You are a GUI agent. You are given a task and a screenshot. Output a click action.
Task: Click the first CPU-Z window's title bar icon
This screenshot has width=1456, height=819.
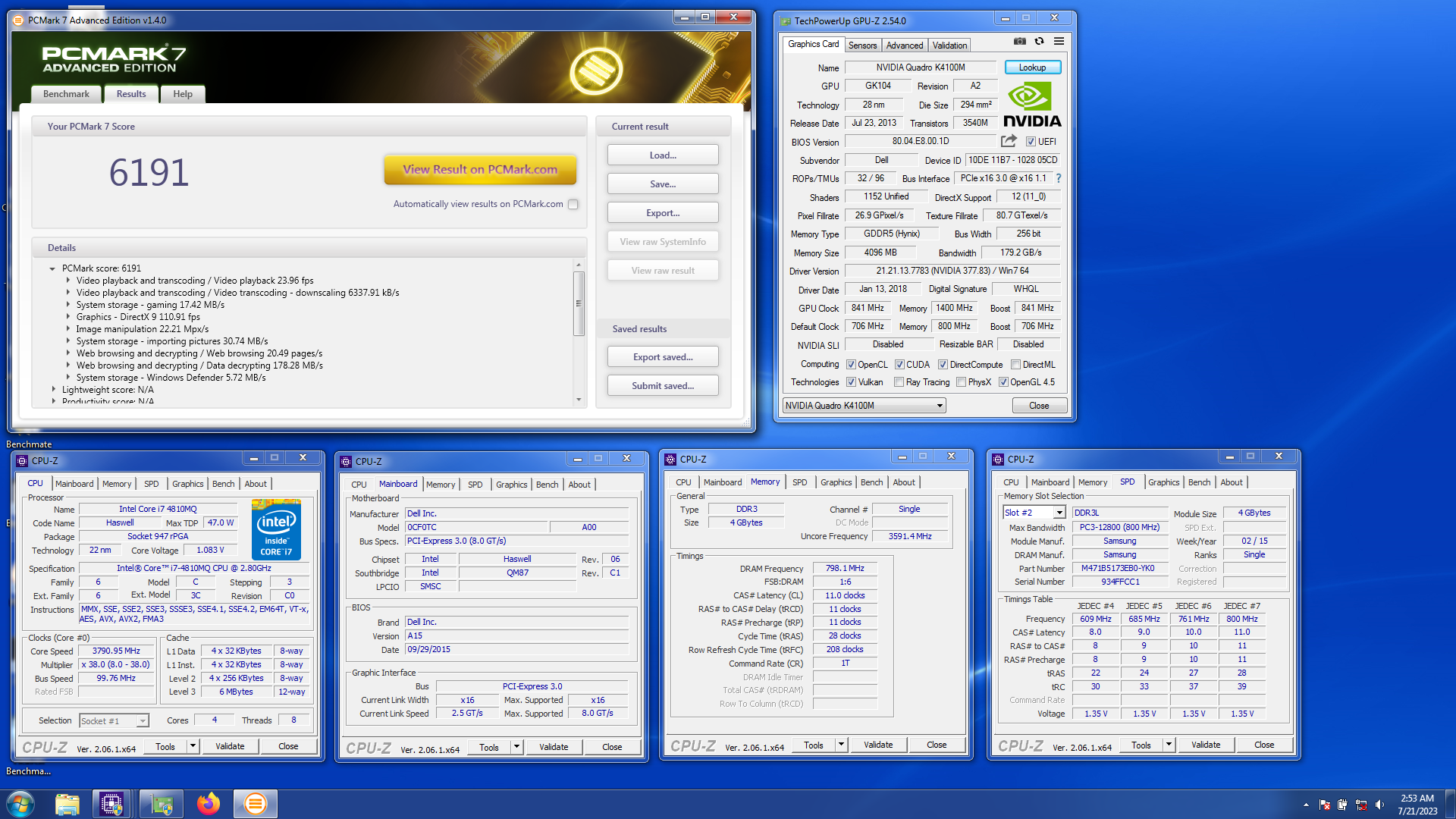23,461
